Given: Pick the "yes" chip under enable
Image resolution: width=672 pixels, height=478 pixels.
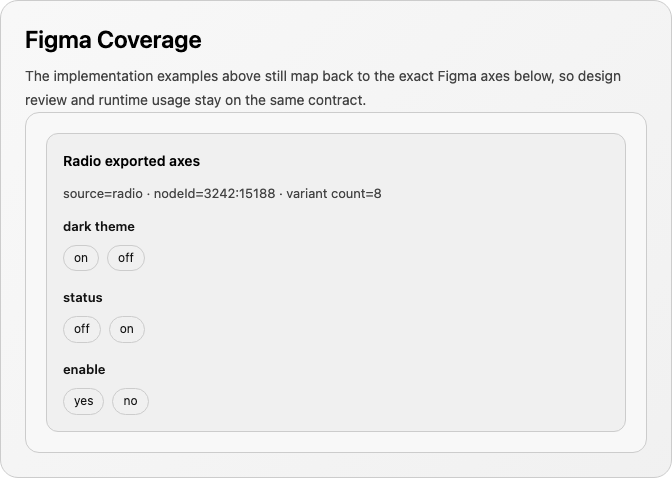Looking at the screenshot, I should click(x=83, y=401).
